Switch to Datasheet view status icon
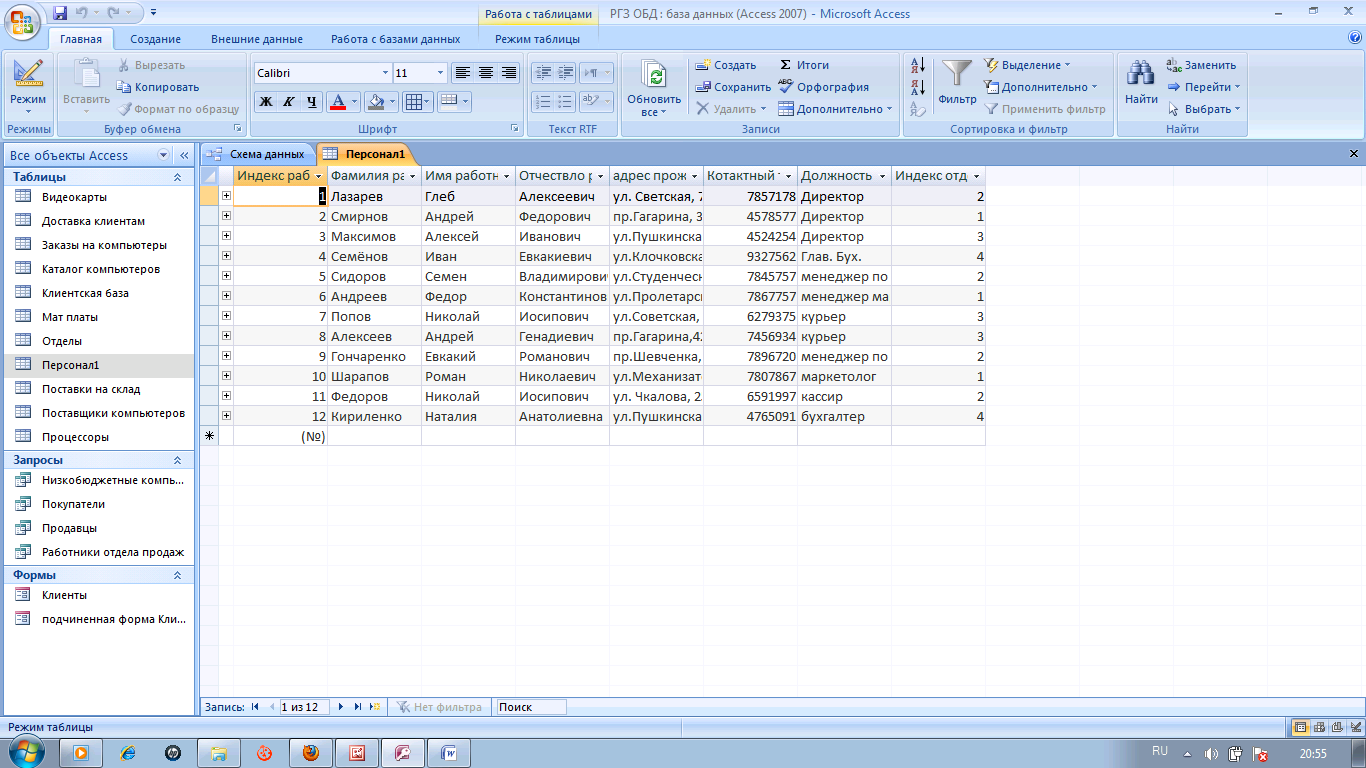The image size is (1366, 768). pyautogui.click(x=1301, y=727)
